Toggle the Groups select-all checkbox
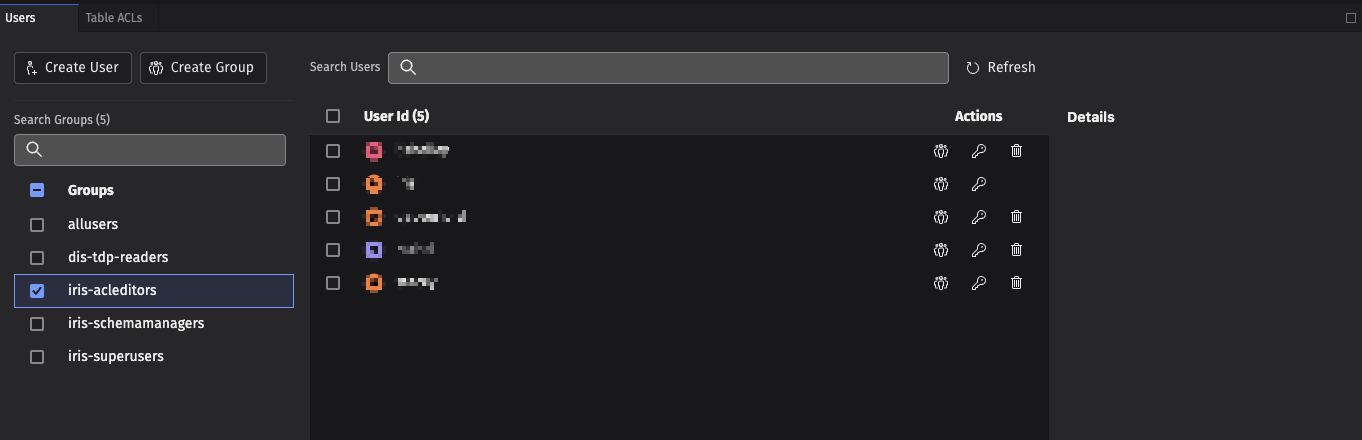 click(37, 190)
